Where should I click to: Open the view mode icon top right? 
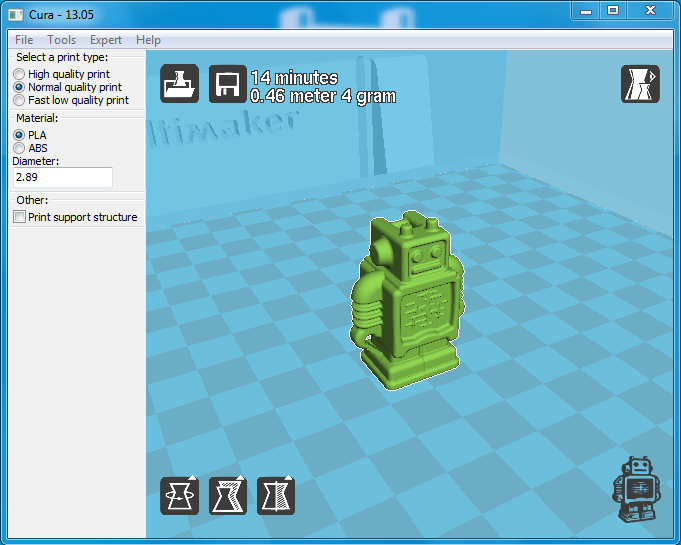click(x=640, y=84)
